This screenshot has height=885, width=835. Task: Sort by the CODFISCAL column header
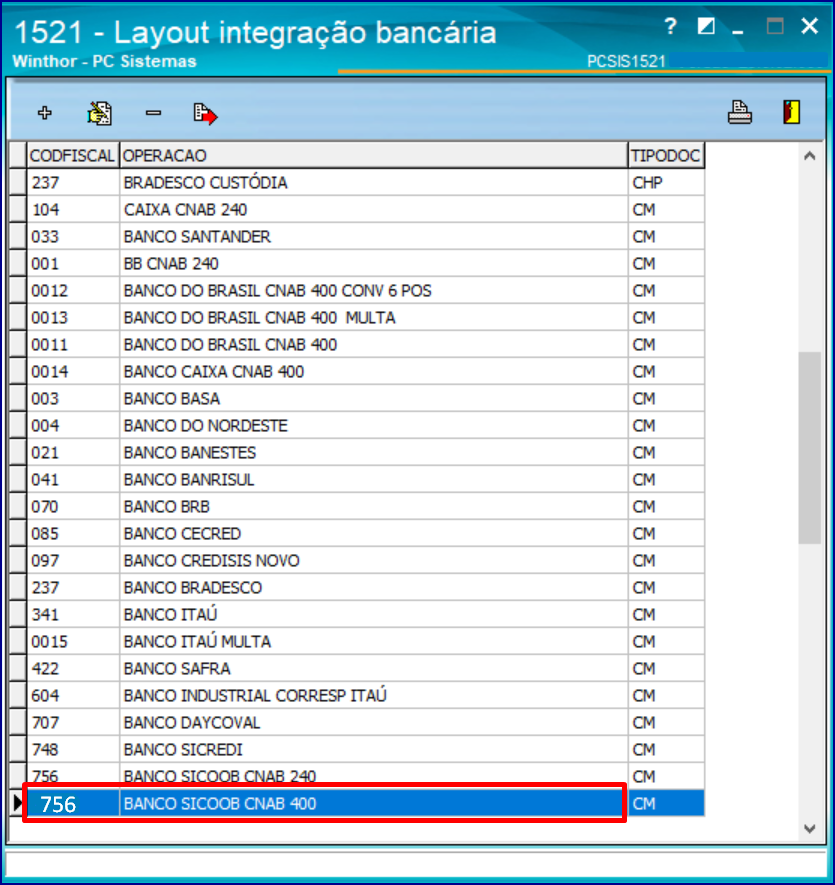tap(73, 155)
